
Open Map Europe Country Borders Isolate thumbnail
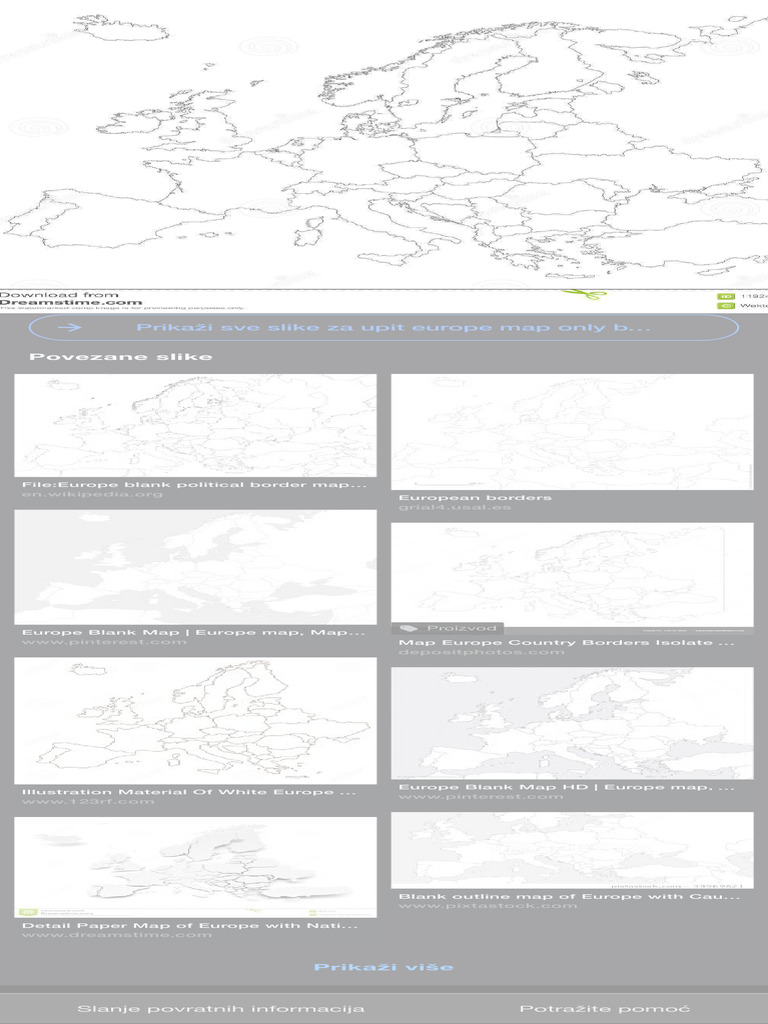572,578
